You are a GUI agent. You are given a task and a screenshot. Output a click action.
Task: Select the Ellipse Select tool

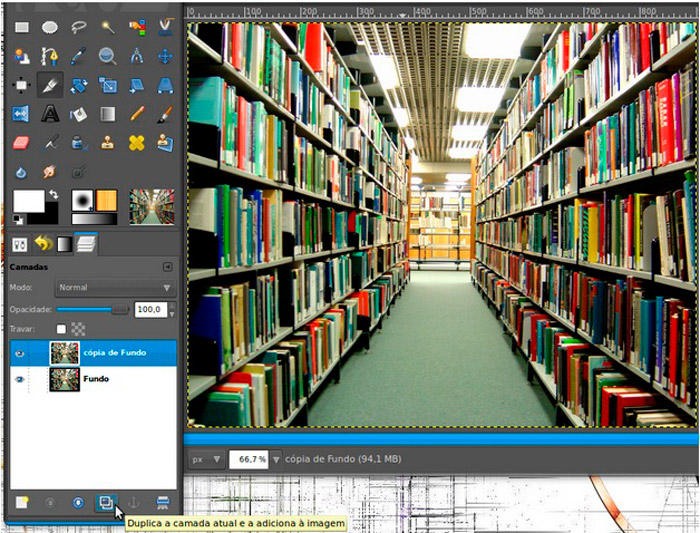click(x=50, y=28)
